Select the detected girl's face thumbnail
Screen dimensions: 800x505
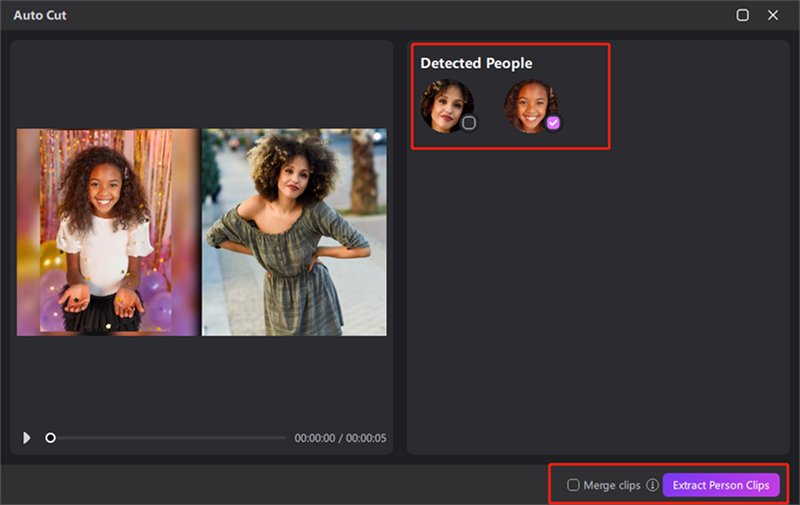pyautogui.click(x=531, y=106)
